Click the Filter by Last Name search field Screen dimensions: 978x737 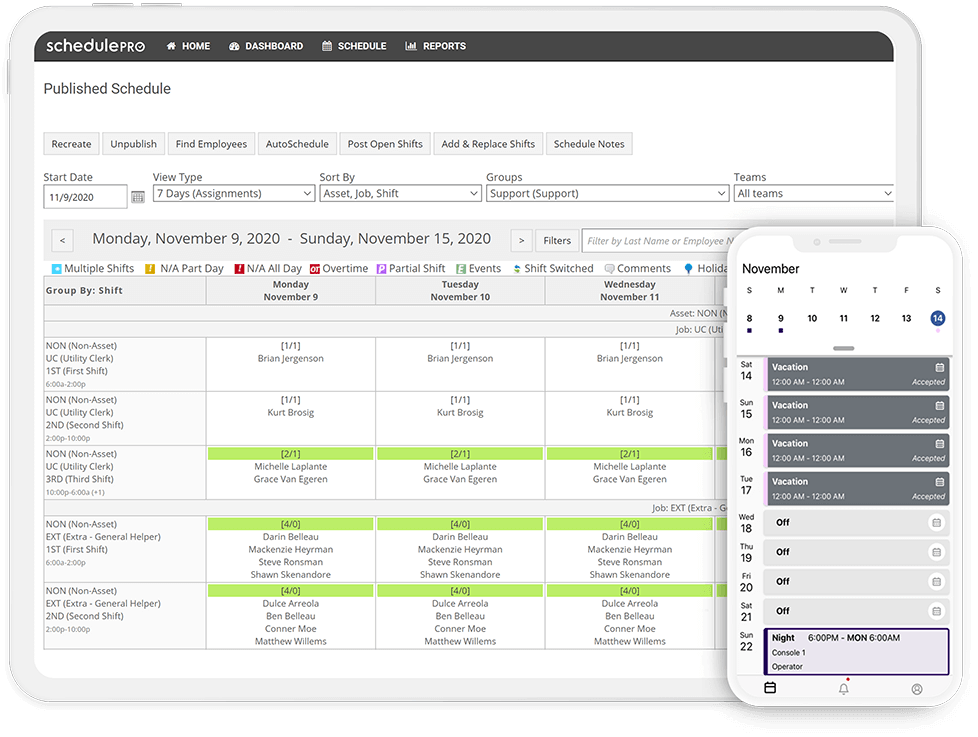coord(656,241)
